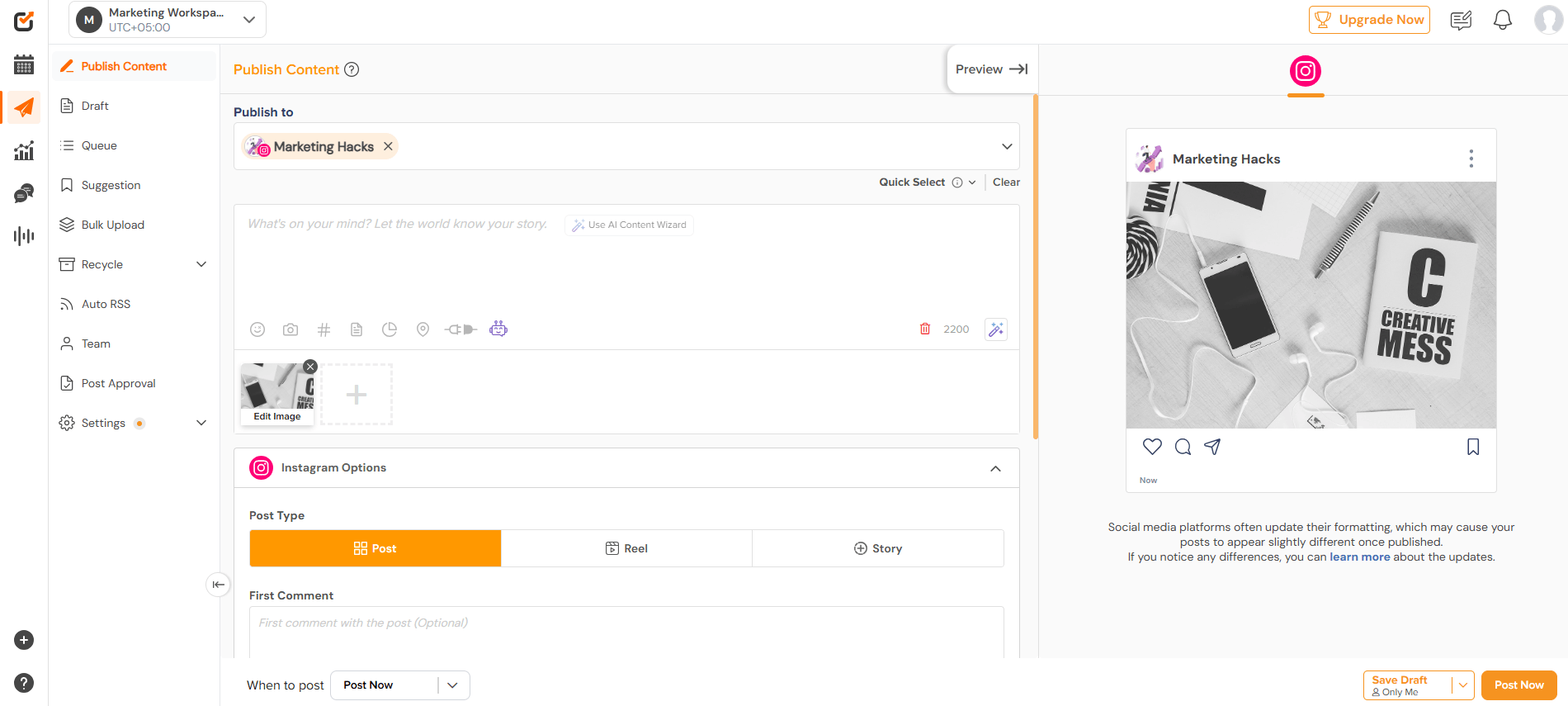Viewport: 1568px width, 706px height.
Task: Open the AI robot assistant icon
Action: (x=498, y=329)
